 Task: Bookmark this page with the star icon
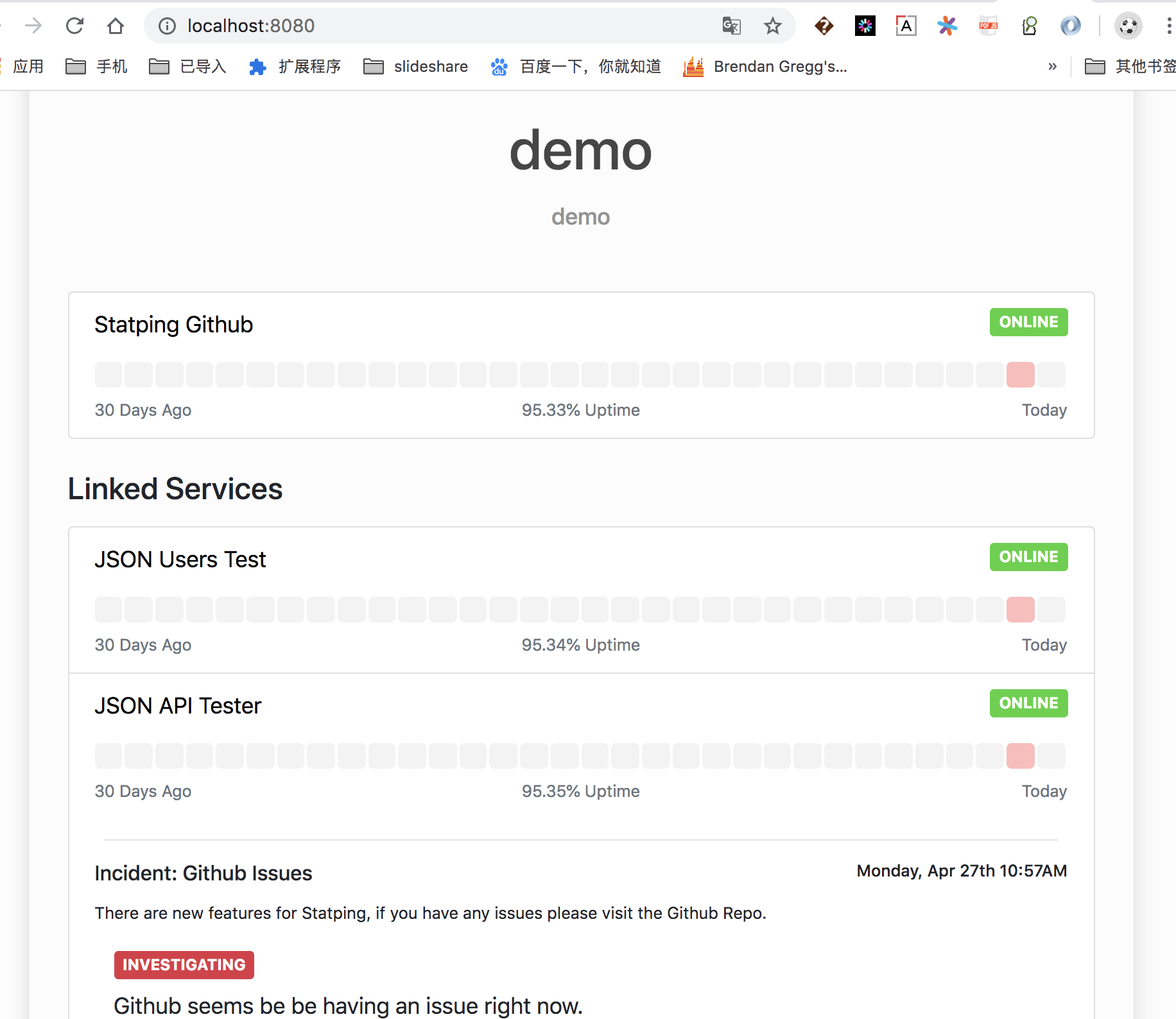[x=773, y=26]
